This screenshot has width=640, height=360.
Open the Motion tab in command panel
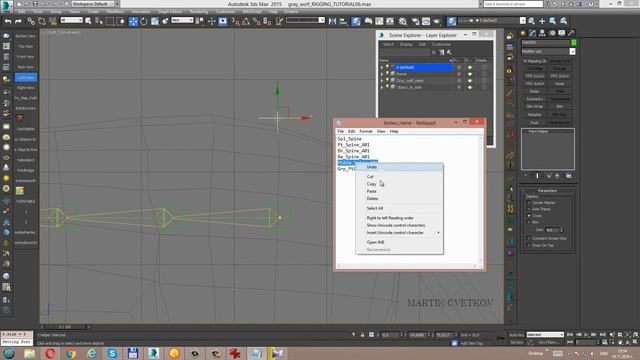pyautogui.click(x=552, y=33)
